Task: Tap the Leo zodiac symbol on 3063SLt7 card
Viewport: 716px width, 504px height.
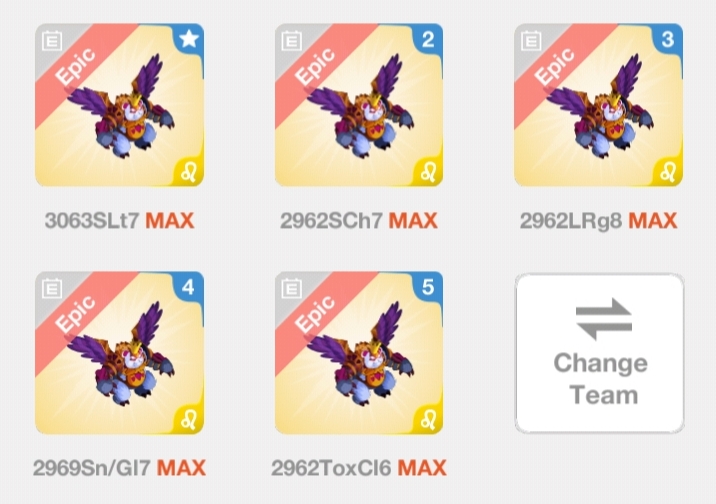Action: click(188, 172)
